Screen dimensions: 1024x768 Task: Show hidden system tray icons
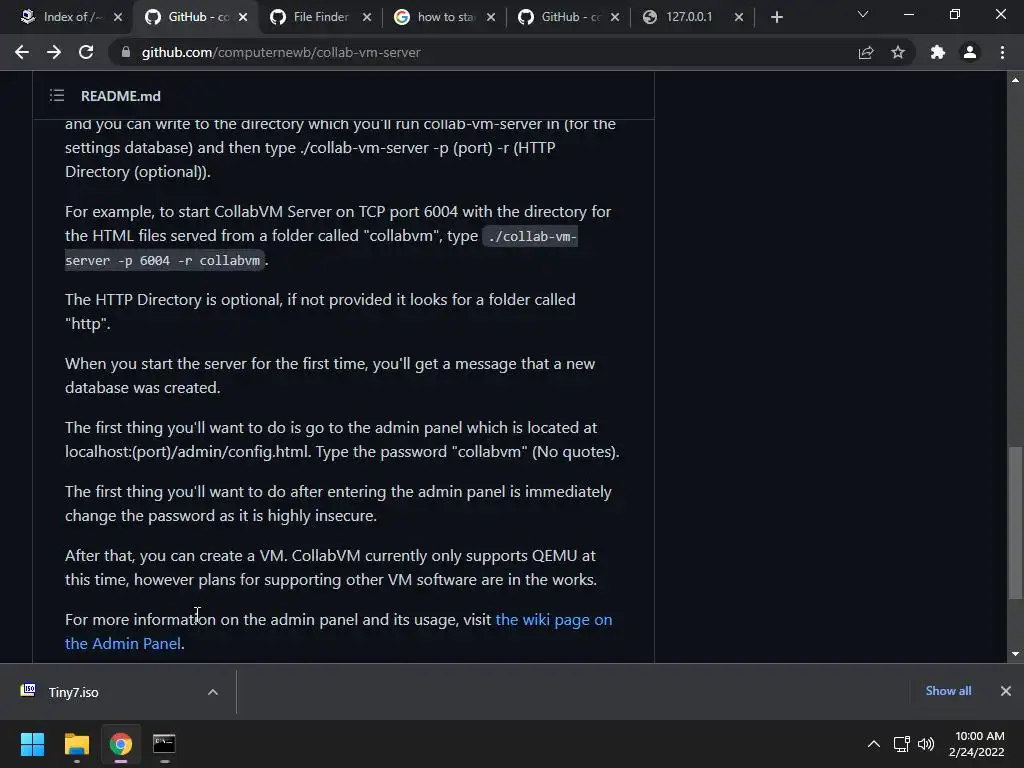tap(873, 744)
